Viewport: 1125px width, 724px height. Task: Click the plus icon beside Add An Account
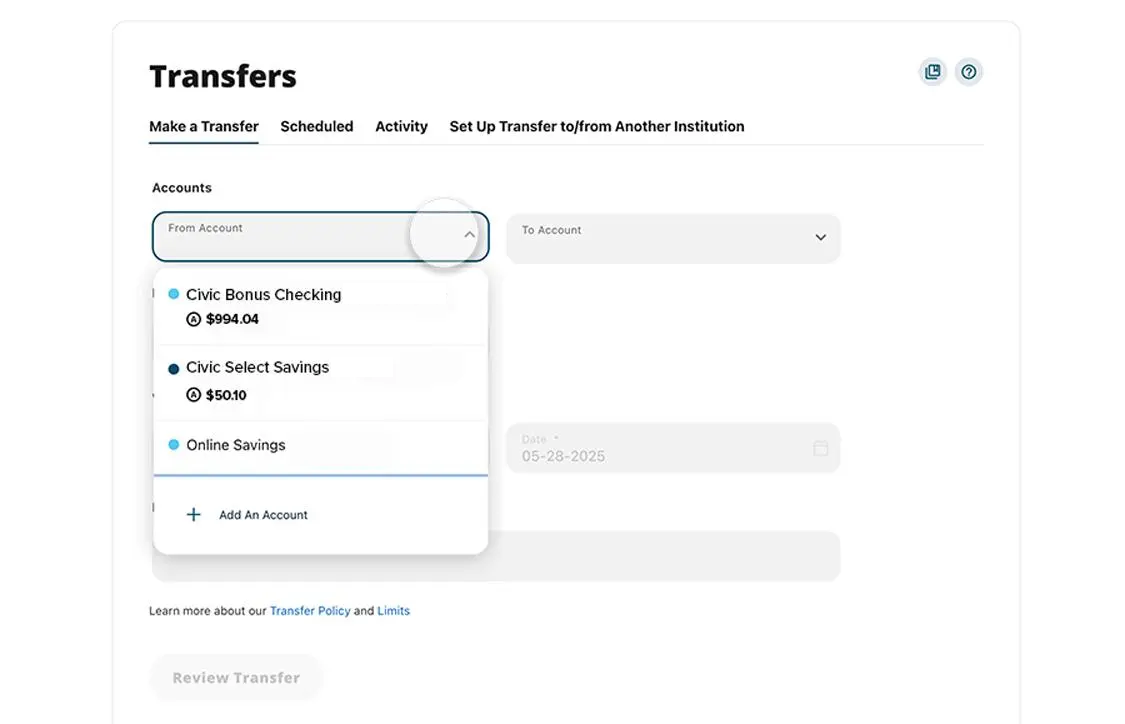[x=193, y=514]
